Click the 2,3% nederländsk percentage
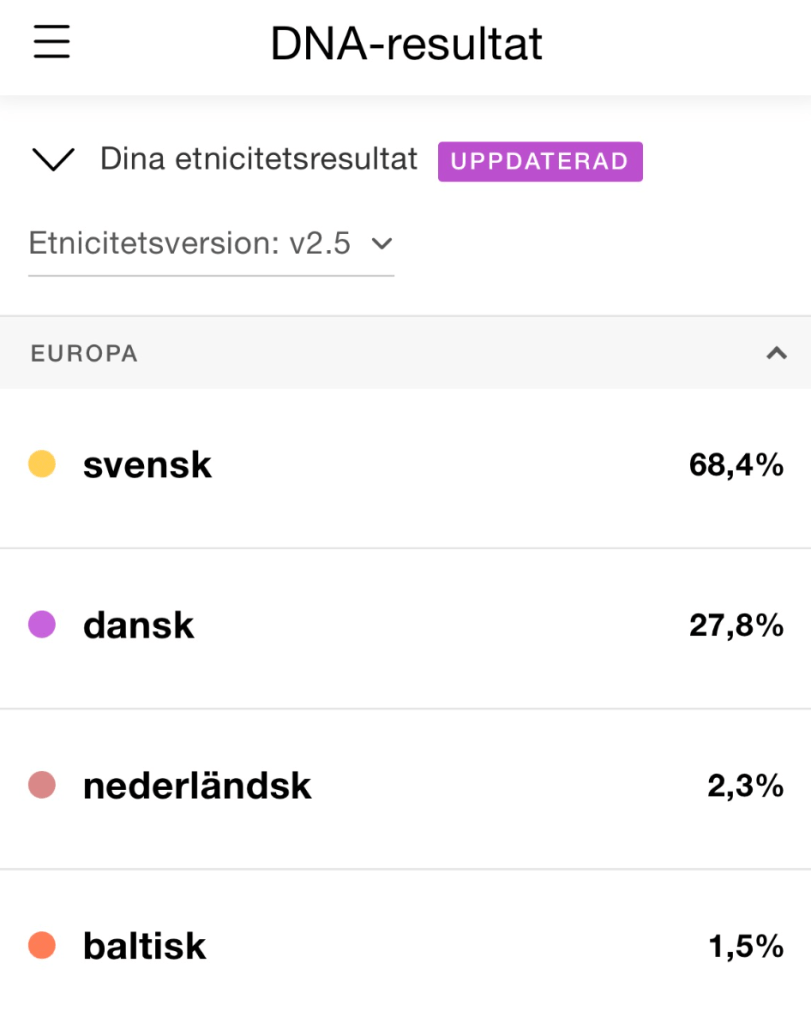The width and height of the screenshot is (811, 1023). coord(745,787)
